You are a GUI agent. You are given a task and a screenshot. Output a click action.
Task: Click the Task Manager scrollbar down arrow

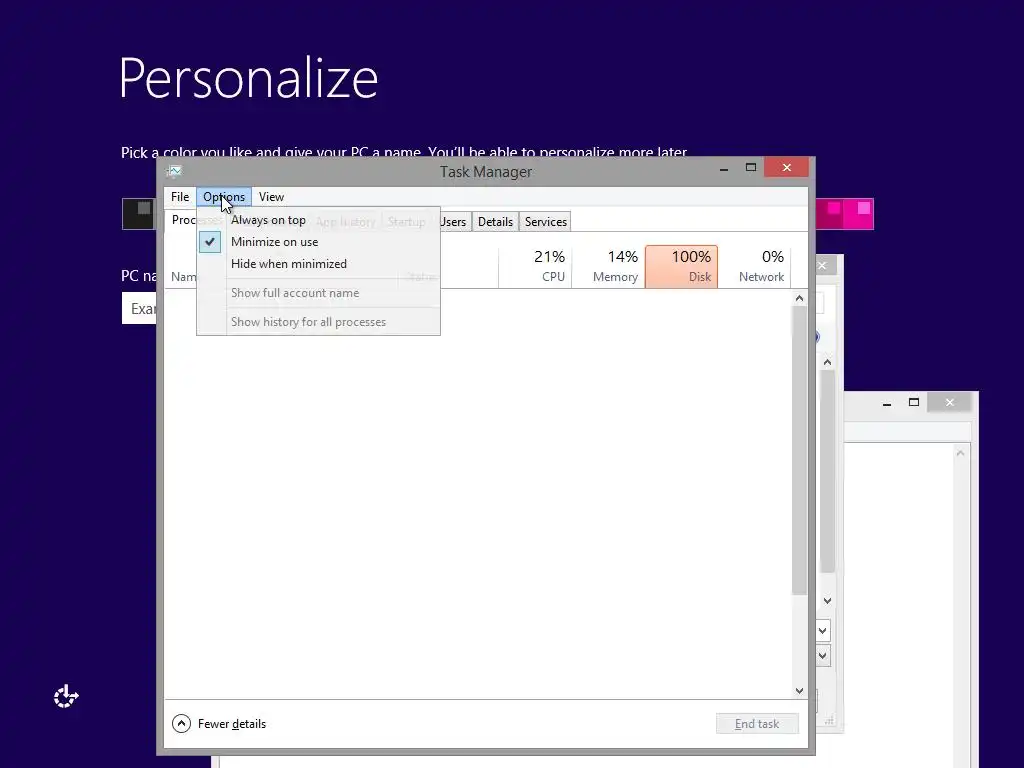pyautogui.click(x=799, y=690)
